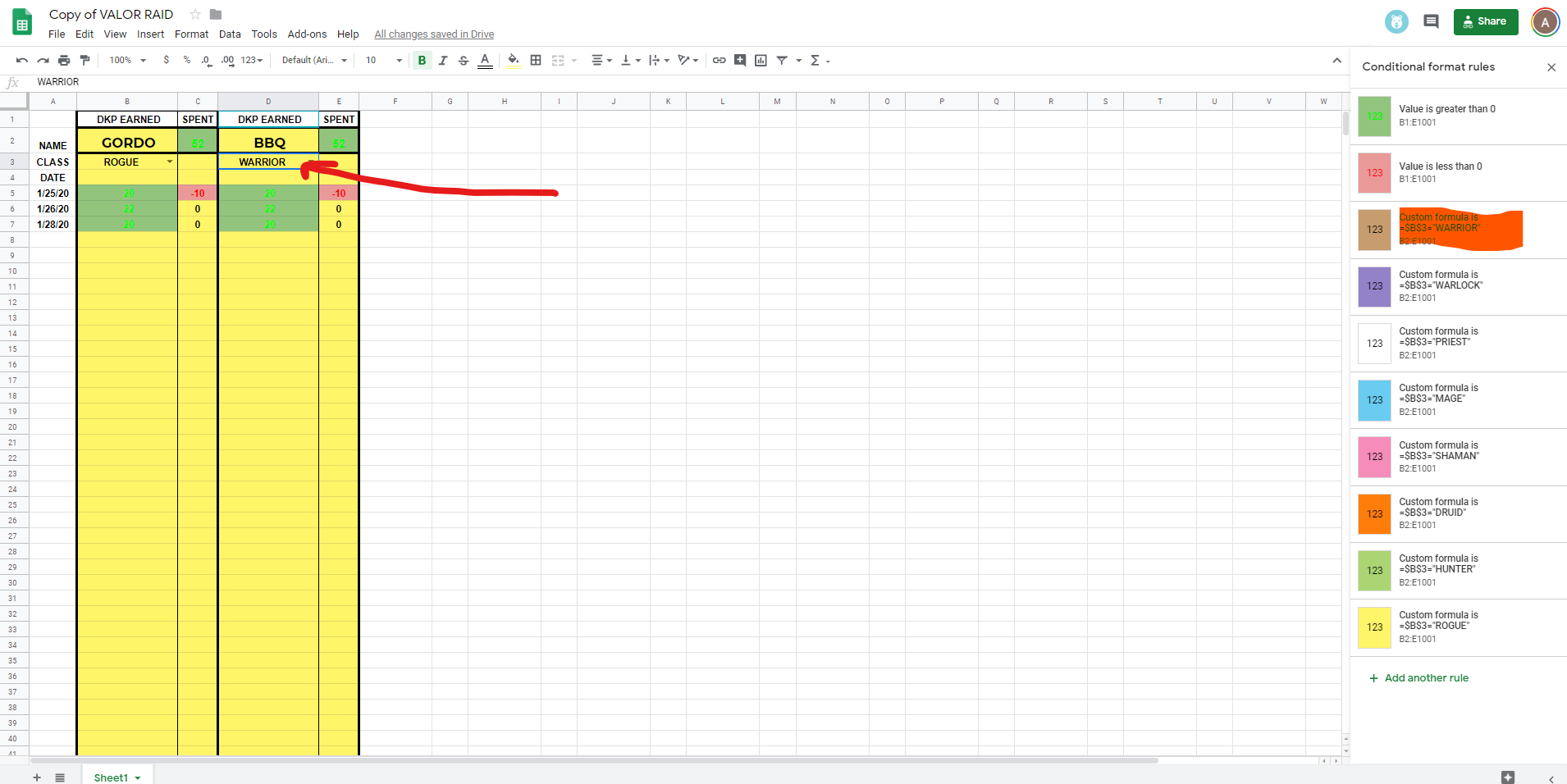Switch to the Data menu

229,34
